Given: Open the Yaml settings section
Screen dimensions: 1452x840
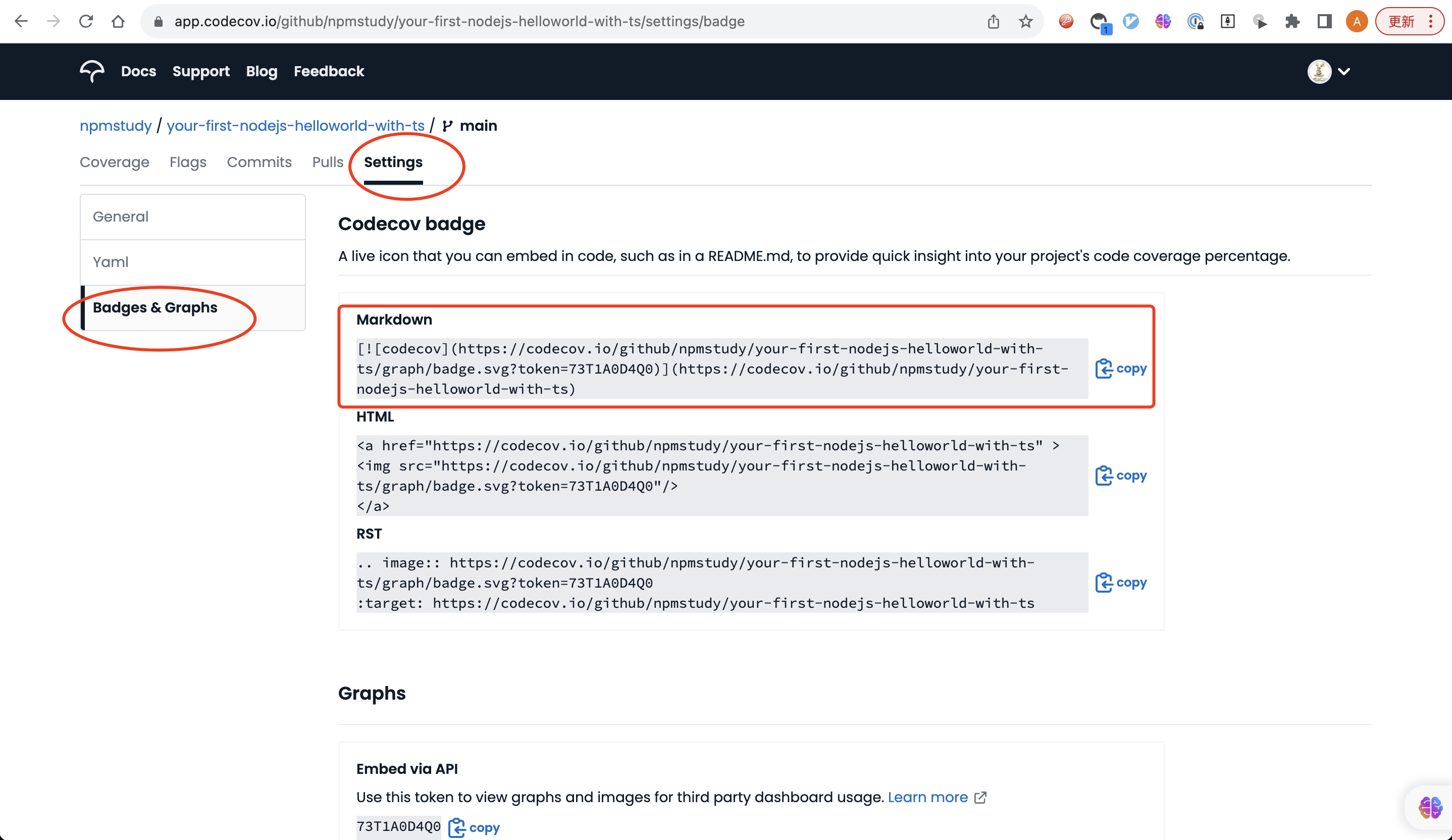Looking at the screenshot, I should click(192, 262).
